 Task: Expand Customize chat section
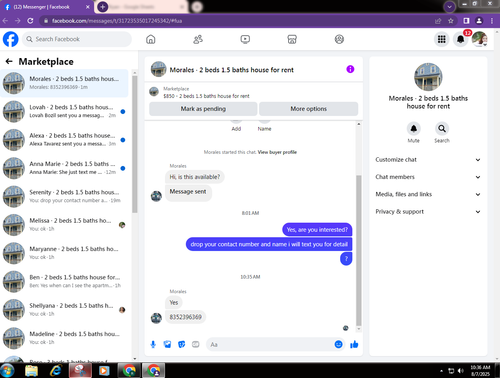coord(428,160)
